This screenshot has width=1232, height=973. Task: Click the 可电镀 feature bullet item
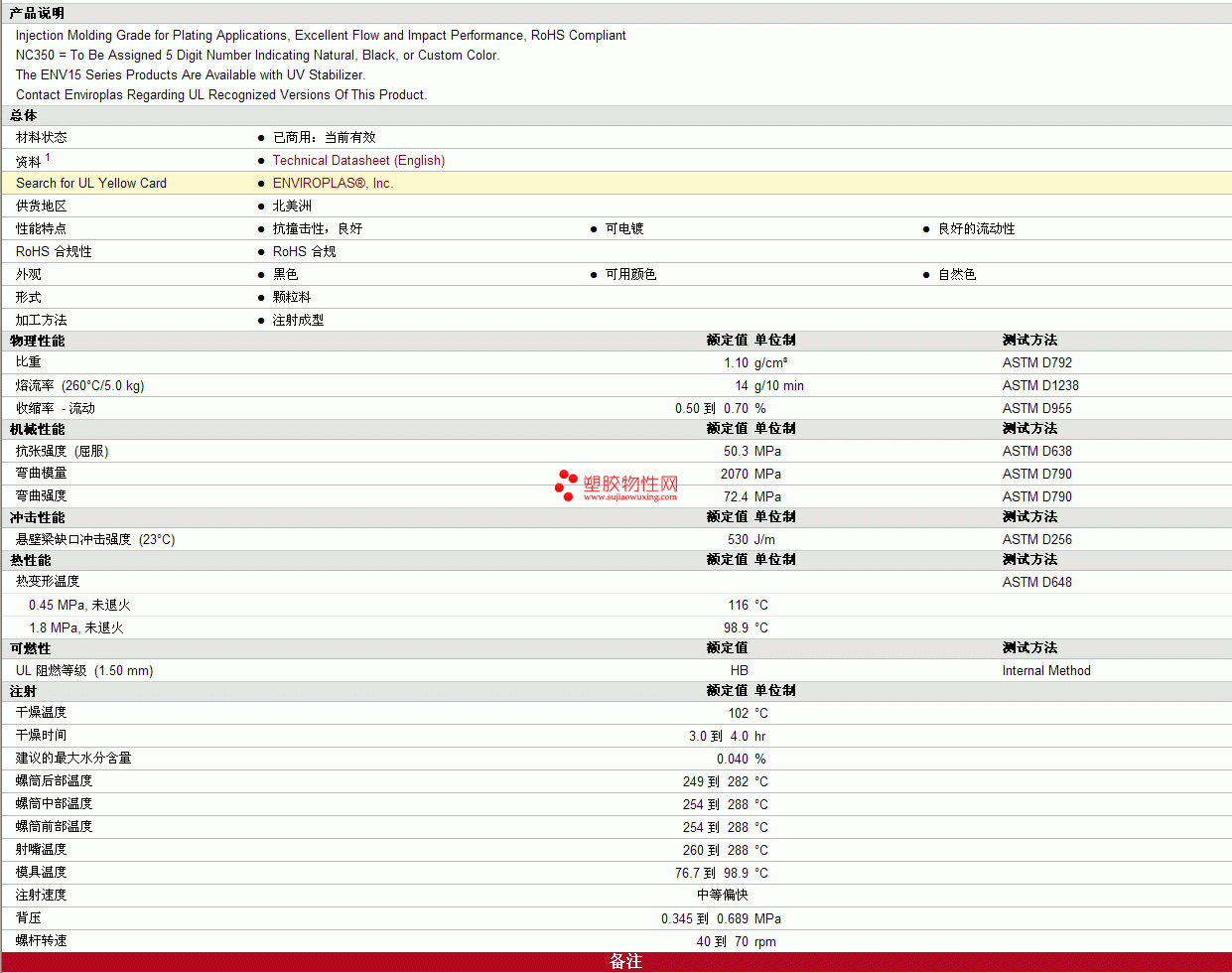click(624, 228)
